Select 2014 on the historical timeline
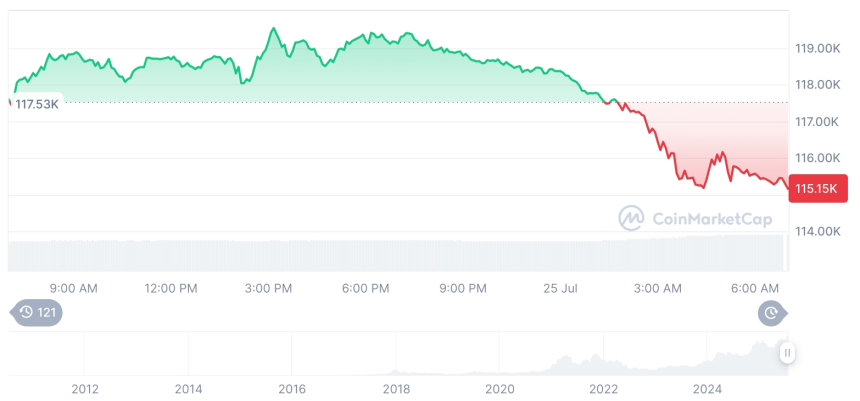Image resolution: width=860 pixels, height=401 pixels. (188, 388)
